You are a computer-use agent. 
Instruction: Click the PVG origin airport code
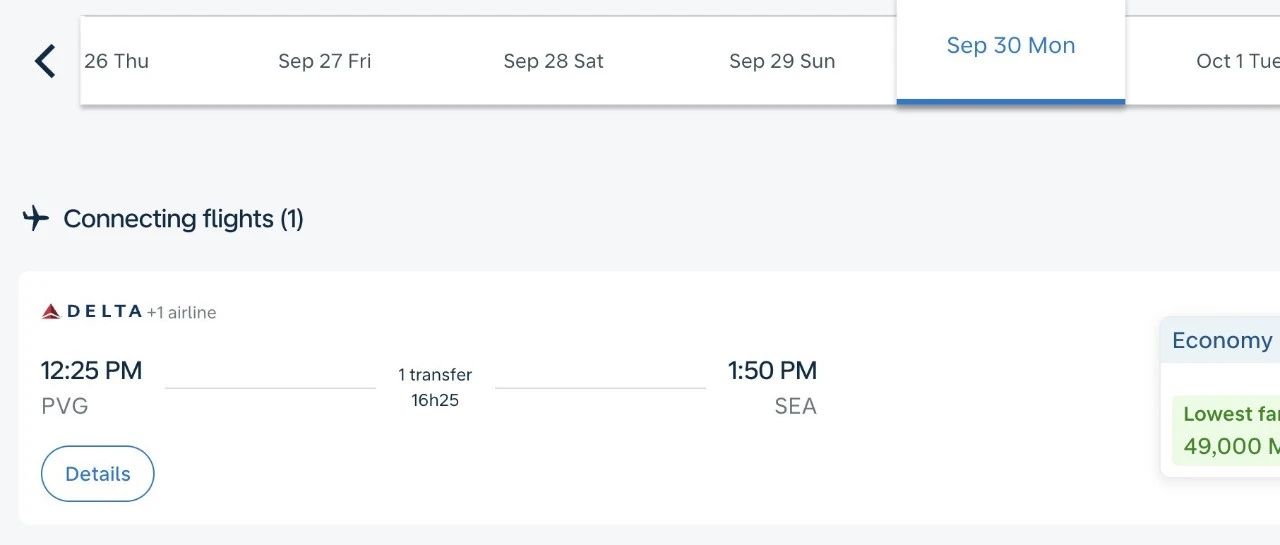(65, 406)
